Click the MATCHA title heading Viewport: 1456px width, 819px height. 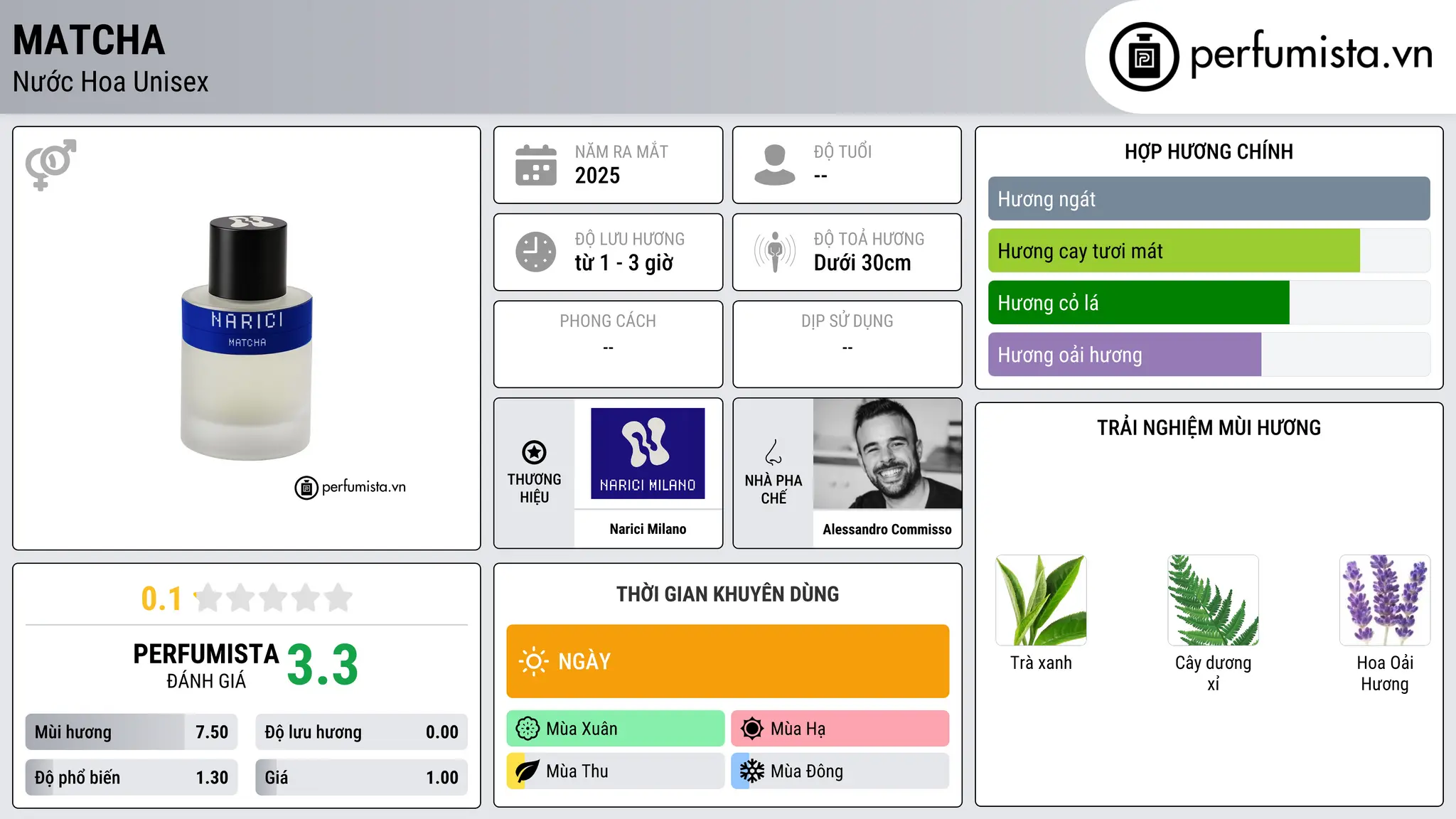(x=89, y=41)
